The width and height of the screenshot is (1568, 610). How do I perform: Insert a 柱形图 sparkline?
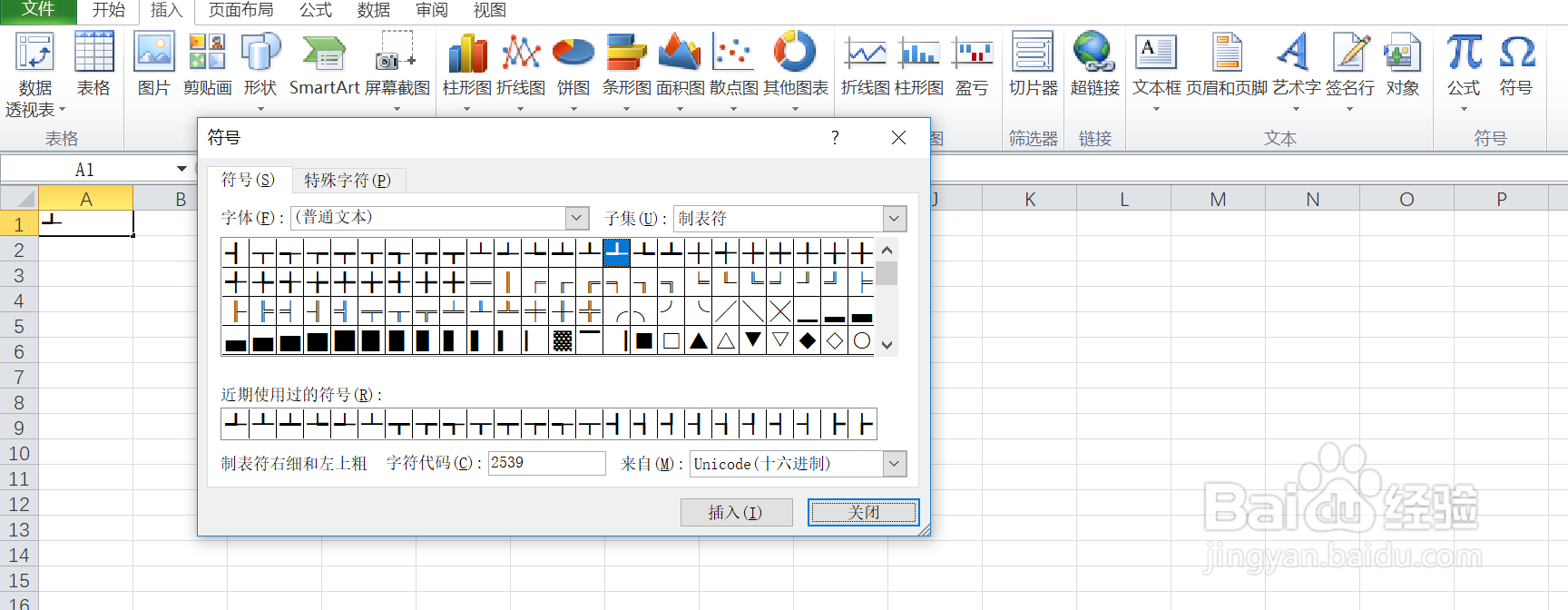[919, 65]
